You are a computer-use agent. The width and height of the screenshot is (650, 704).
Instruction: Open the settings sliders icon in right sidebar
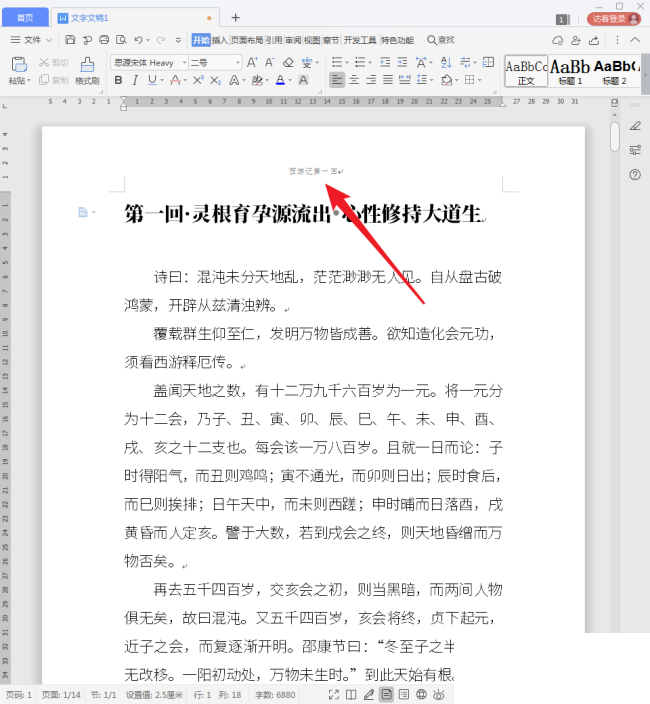pos(635,150)
